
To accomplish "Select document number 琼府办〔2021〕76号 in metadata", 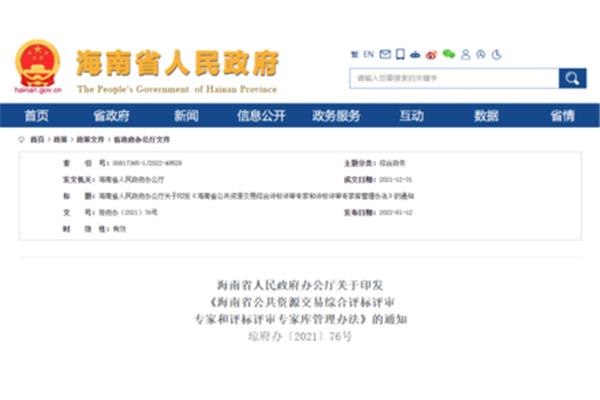I will (x=128, y=212).
